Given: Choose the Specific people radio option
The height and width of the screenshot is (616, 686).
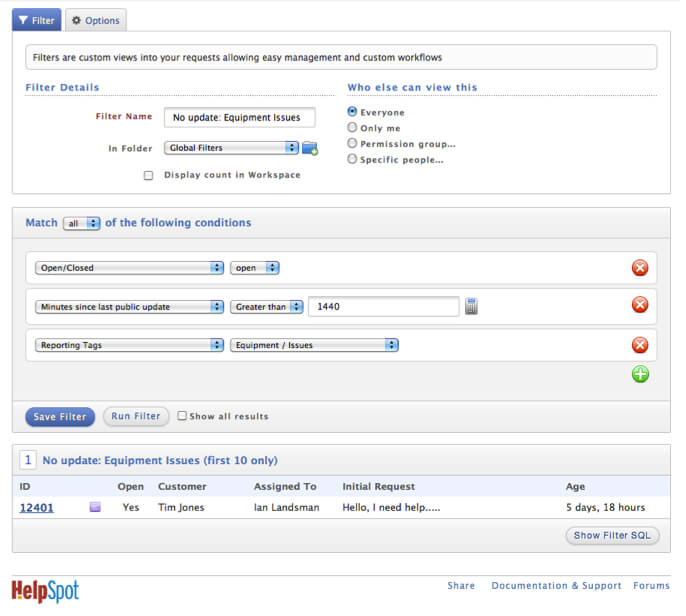Looking at the screenshot, I should (352, 159).
